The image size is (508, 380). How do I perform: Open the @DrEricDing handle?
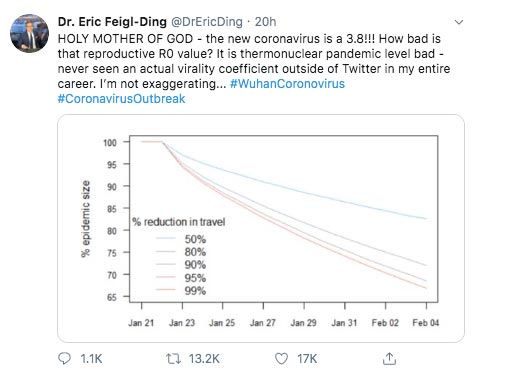pos(207,22)
